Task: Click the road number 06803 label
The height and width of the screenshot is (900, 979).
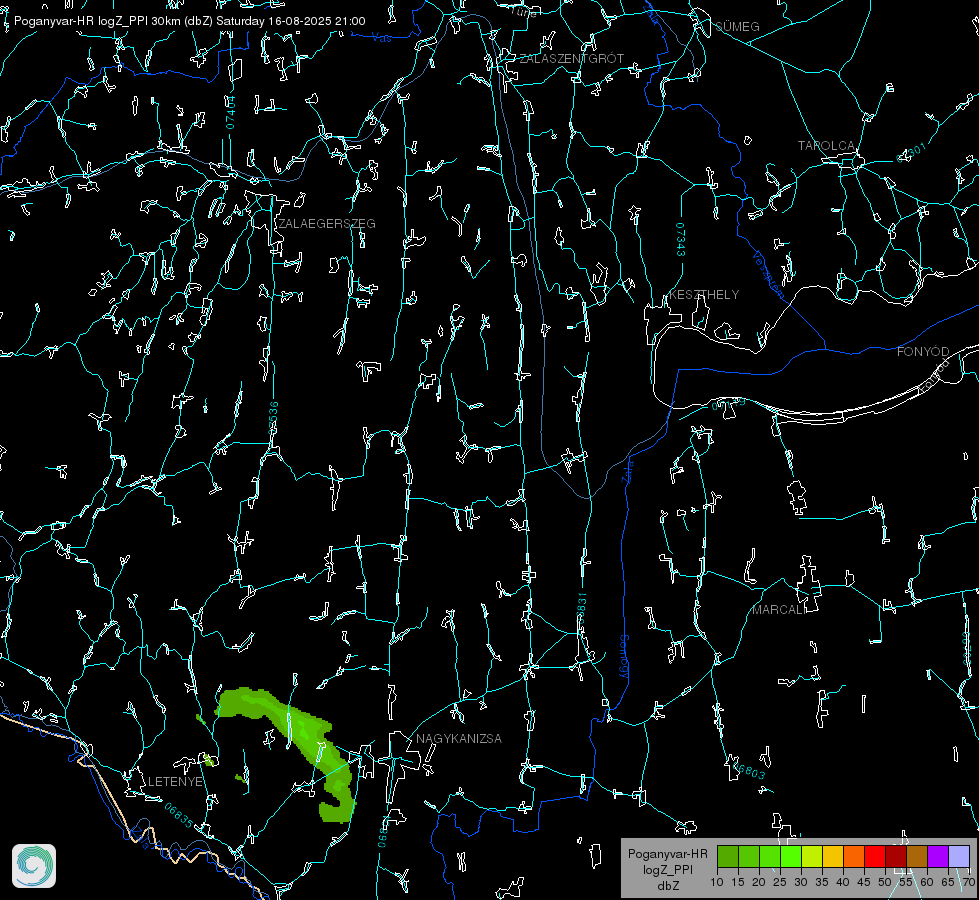Action: [x=747, y=769]
